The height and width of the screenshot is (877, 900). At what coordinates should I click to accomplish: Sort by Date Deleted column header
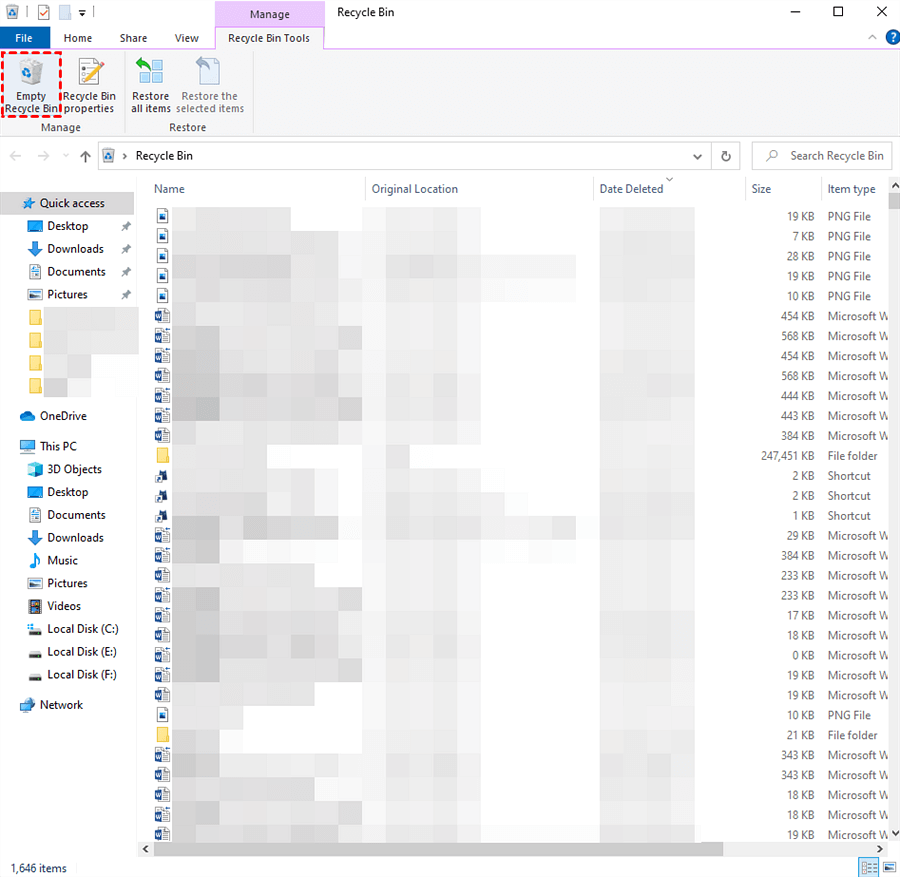coord(631,189)
